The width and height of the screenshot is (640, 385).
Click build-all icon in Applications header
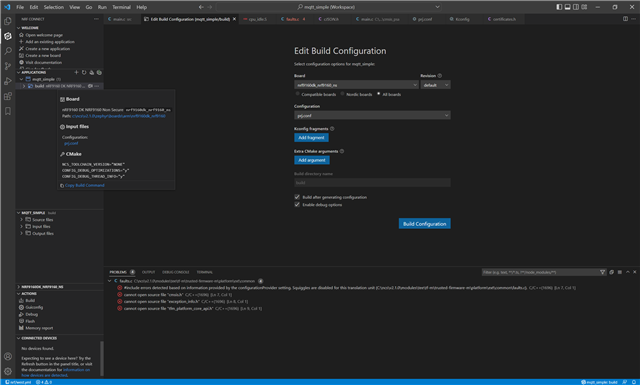coord(91,72)
